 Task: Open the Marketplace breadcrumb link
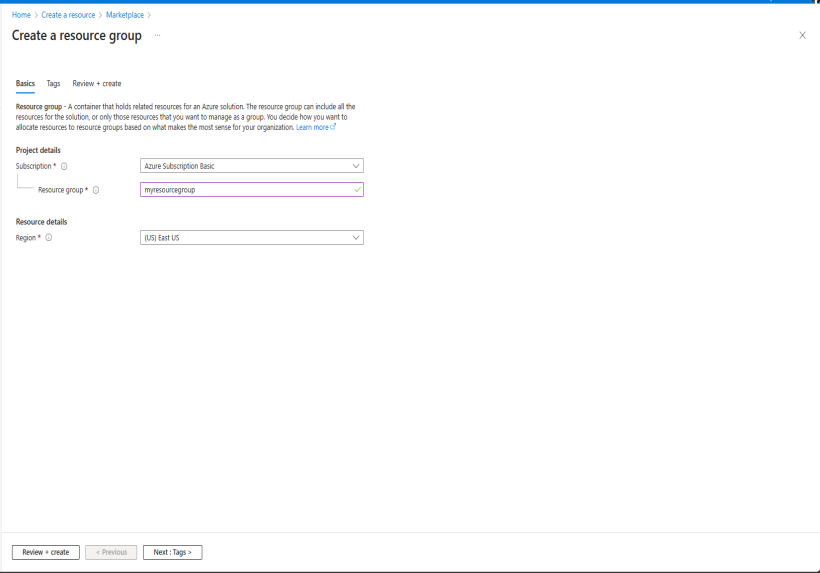(x=124, y=15)
